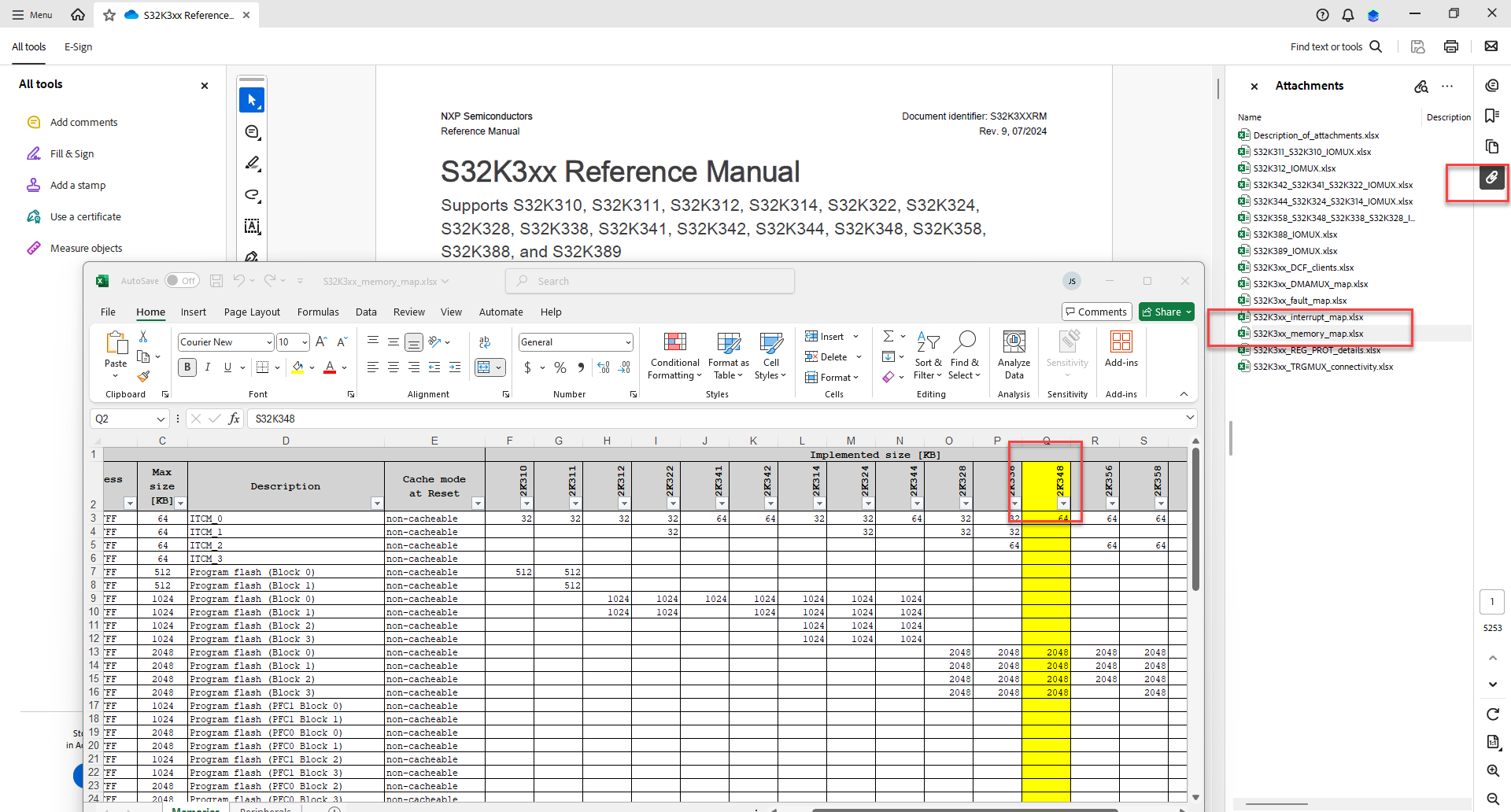Open the Comments button in Excel
Screen dimensions: 1511x812
(x=1096, y=312)
